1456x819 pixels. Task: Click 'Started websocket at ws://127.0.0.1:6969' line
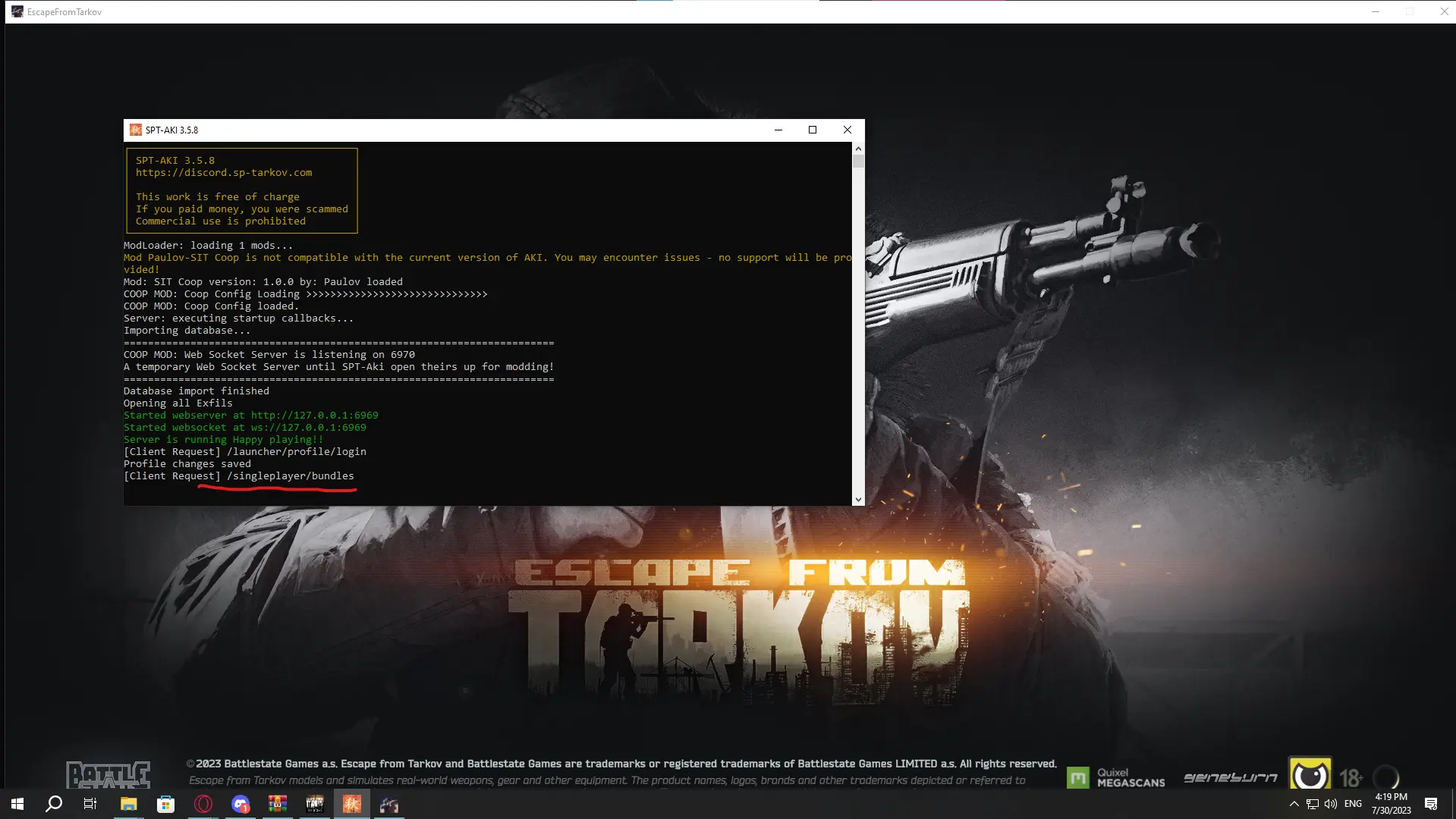[244, 428]
